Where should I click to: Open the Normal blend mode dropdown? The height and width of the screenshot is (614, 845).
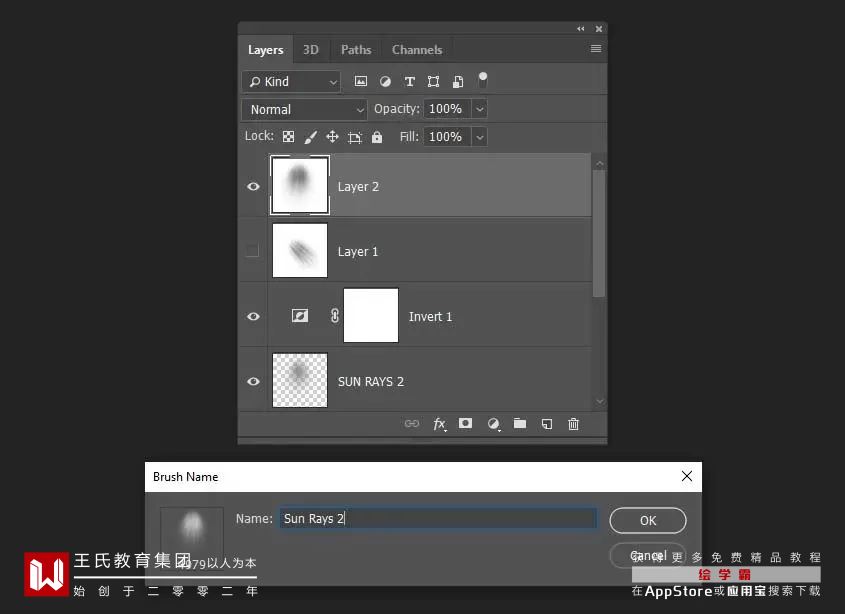coord(304,110)
